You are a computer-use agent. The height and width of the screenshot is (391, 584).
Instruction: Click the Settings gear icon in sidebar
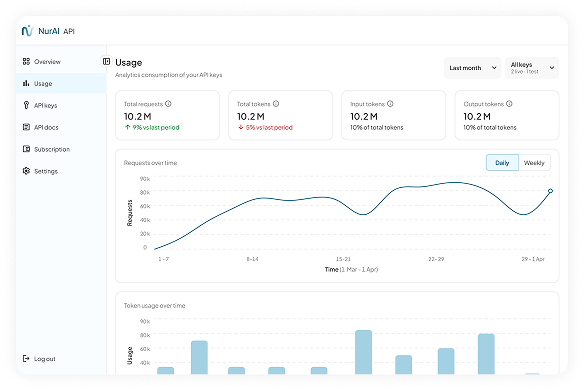pyautogui.click(x=26, y=171)
